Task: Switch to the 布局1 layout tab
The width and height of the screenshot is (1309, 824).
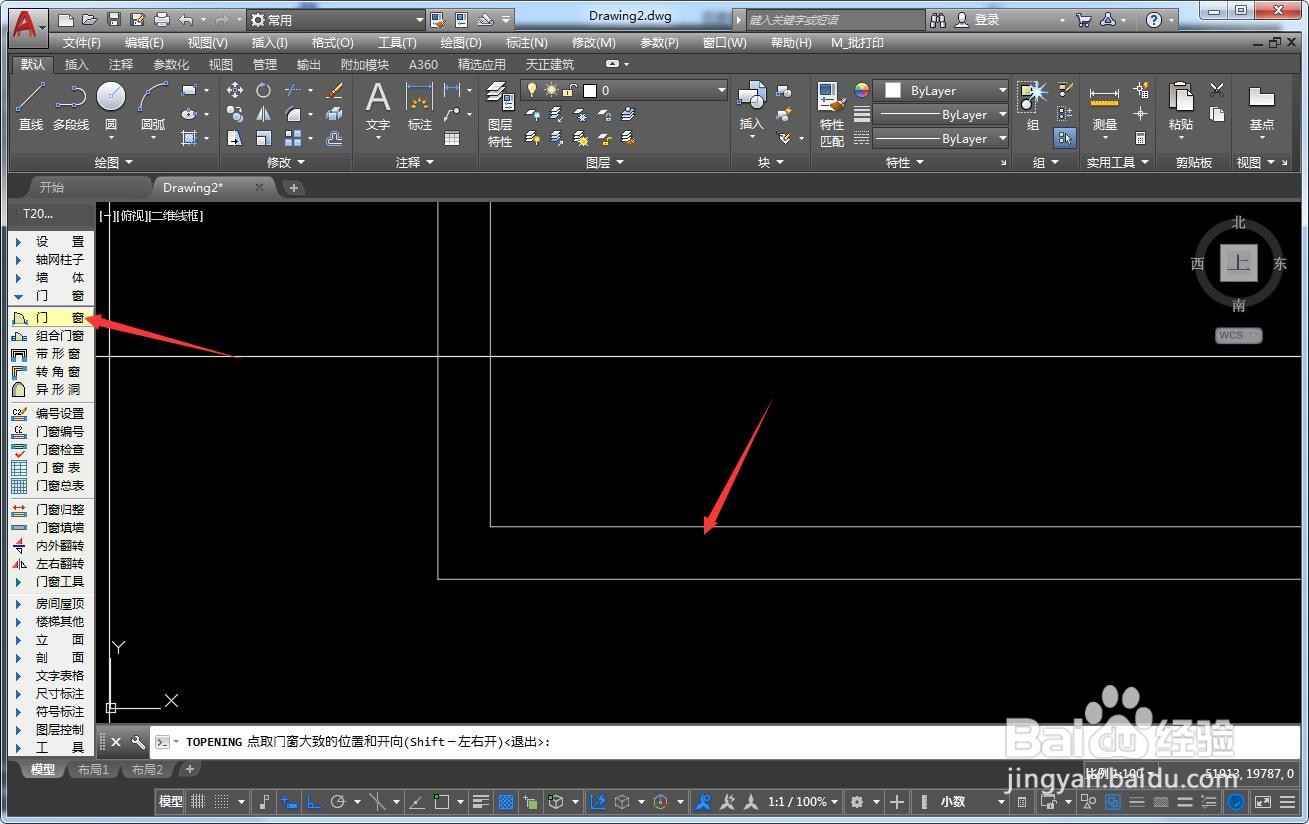Action: [x=93, y=770]
